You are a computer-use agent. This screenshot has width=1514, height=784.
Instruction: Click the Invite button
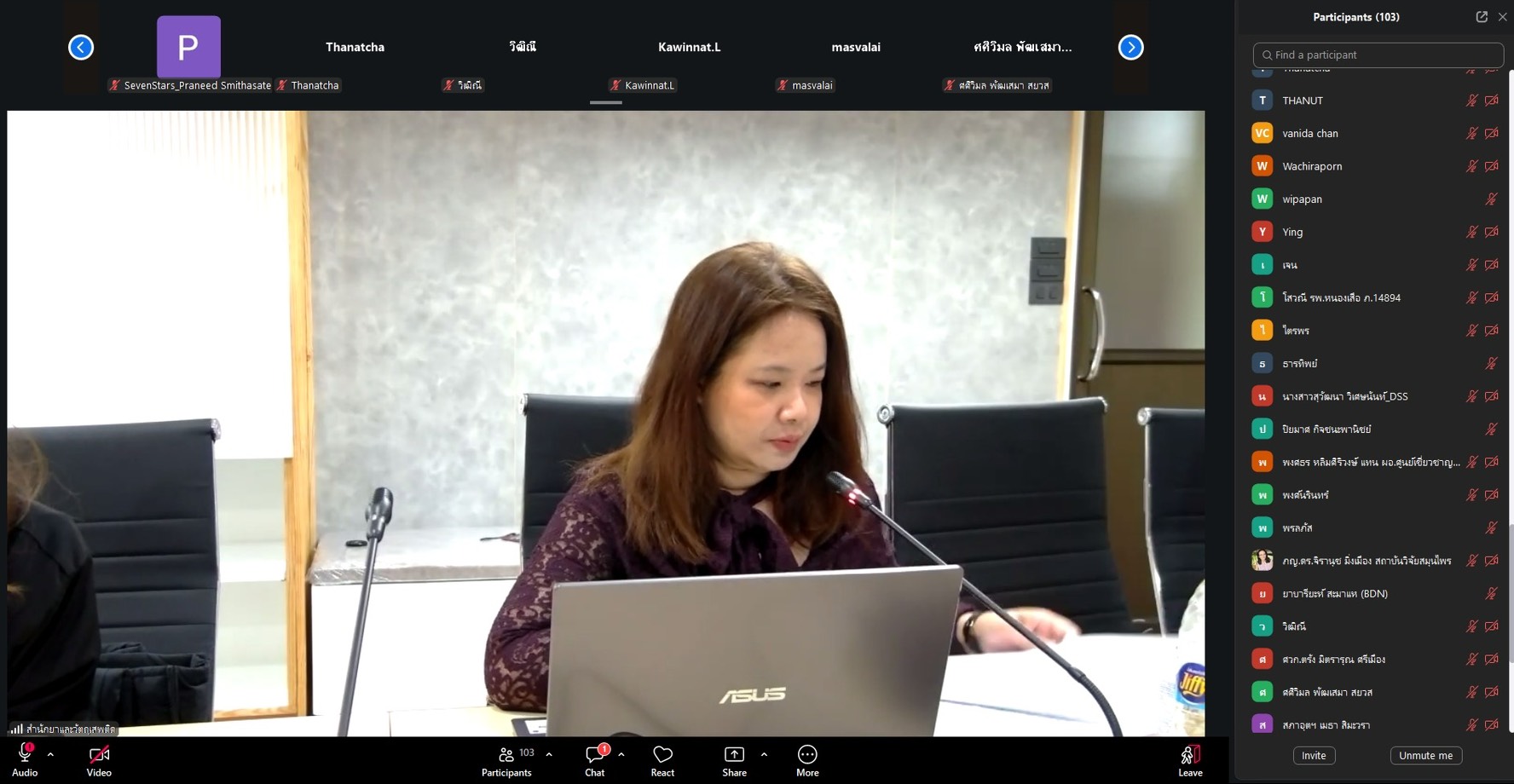point(1314,756)
